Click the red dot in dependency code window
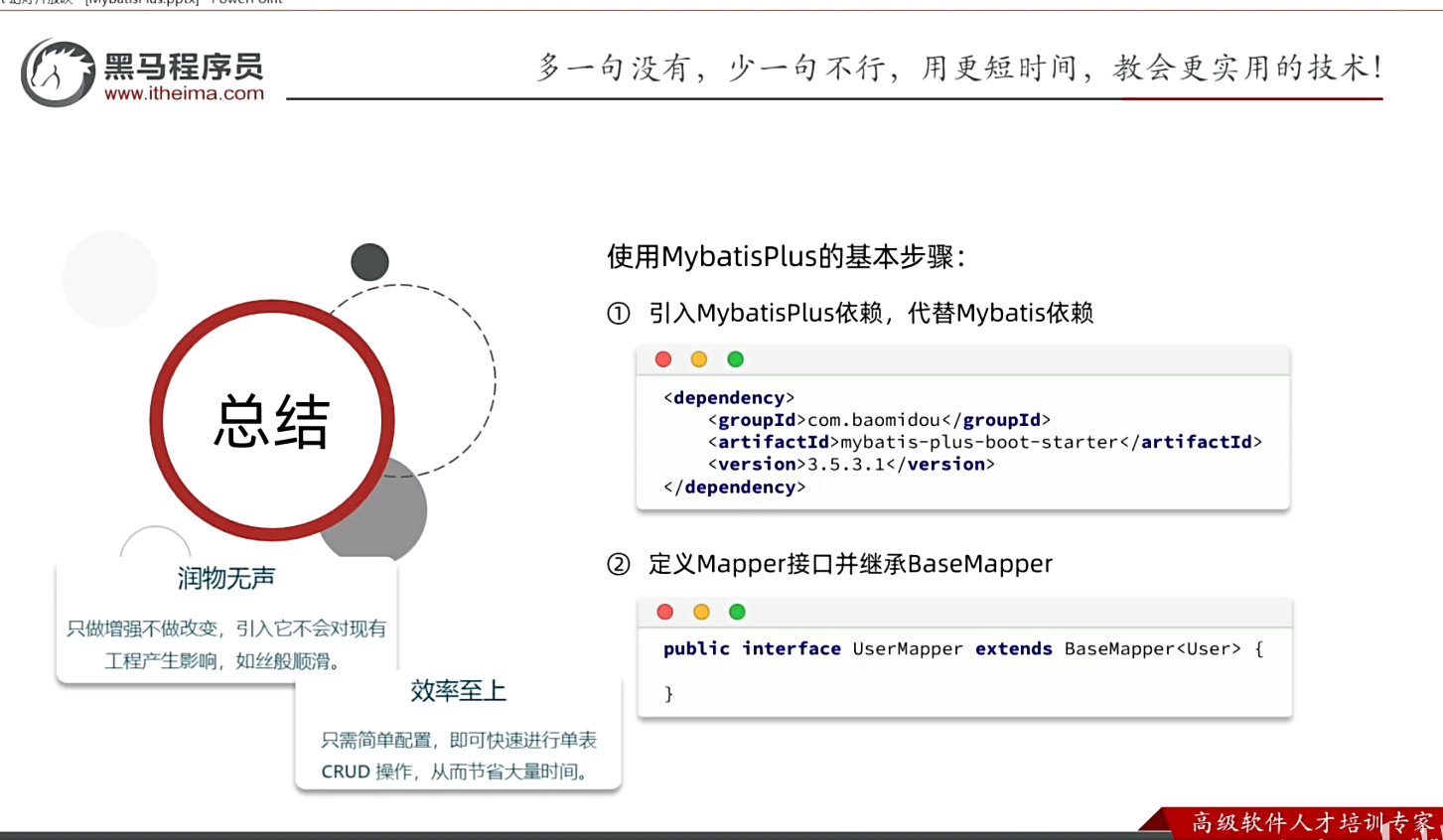Viewport: 1443px width, 840px height. (663, 359)
